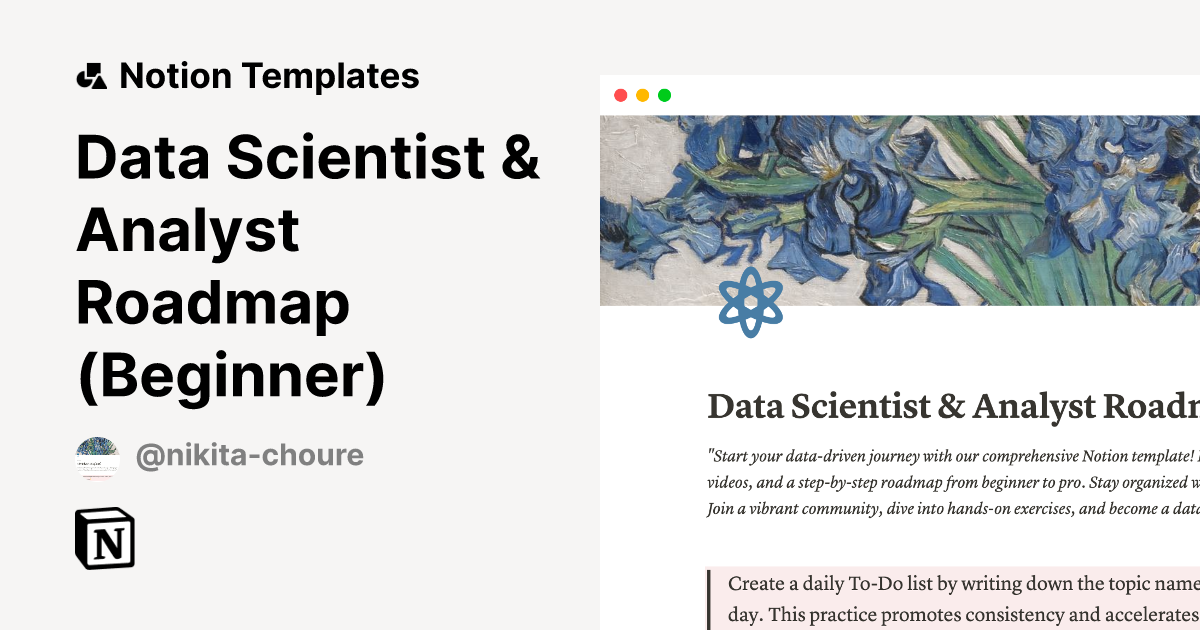This screenshot has height=630, width=1200.
Task: Click the large 'Data Scientist &' heading line
Action: coord(308,157)
